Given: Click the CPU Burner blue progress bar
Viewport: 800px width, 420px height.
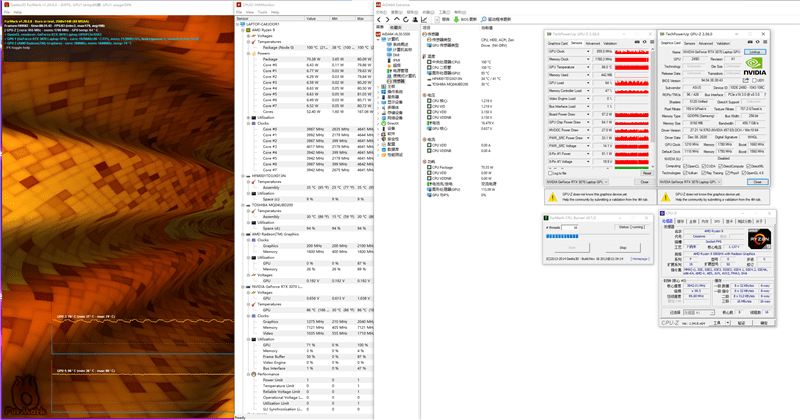Looking at the screenshot, I should tap(562, 236).
